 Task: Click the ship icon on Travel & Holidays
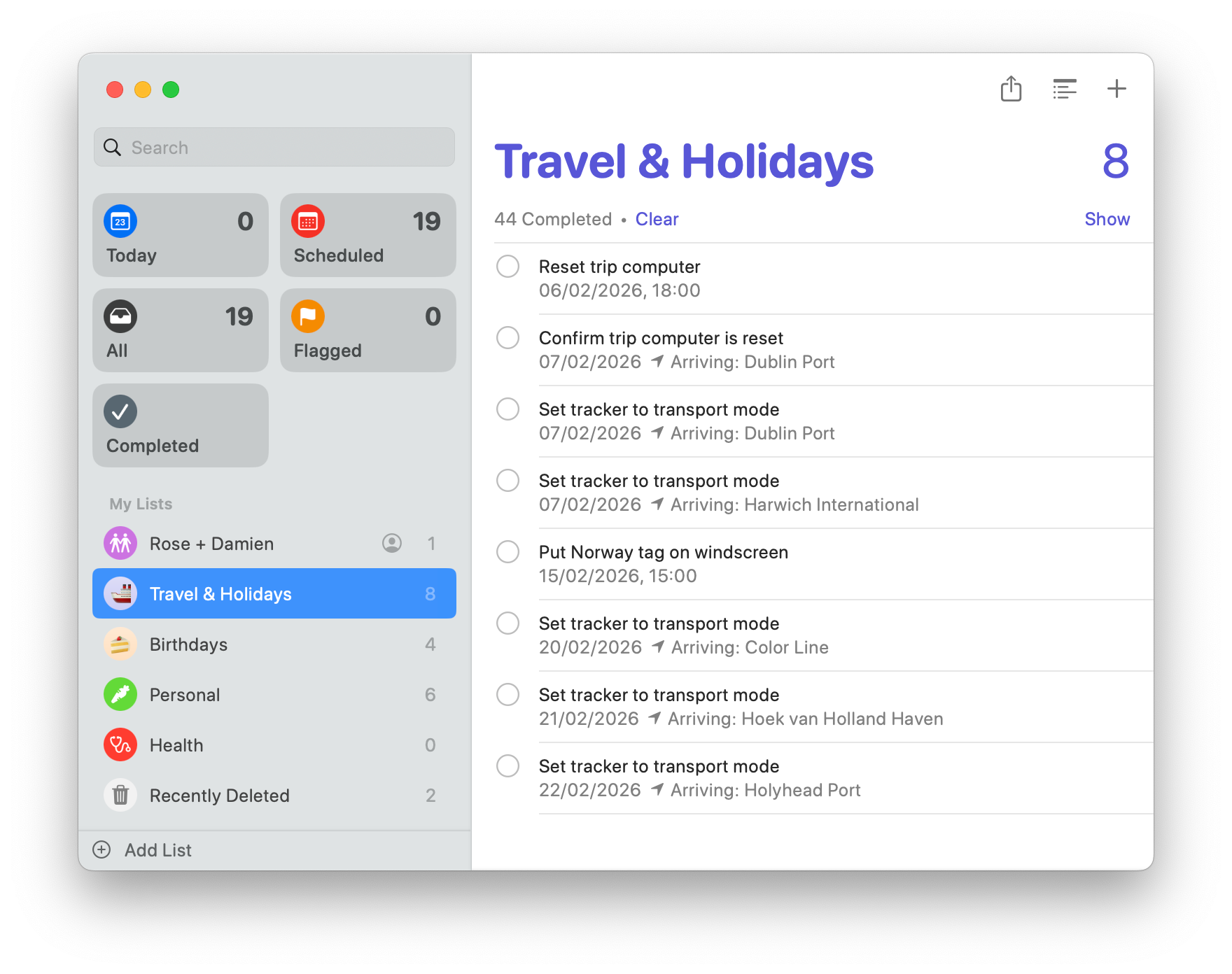(x=120, y=593)
